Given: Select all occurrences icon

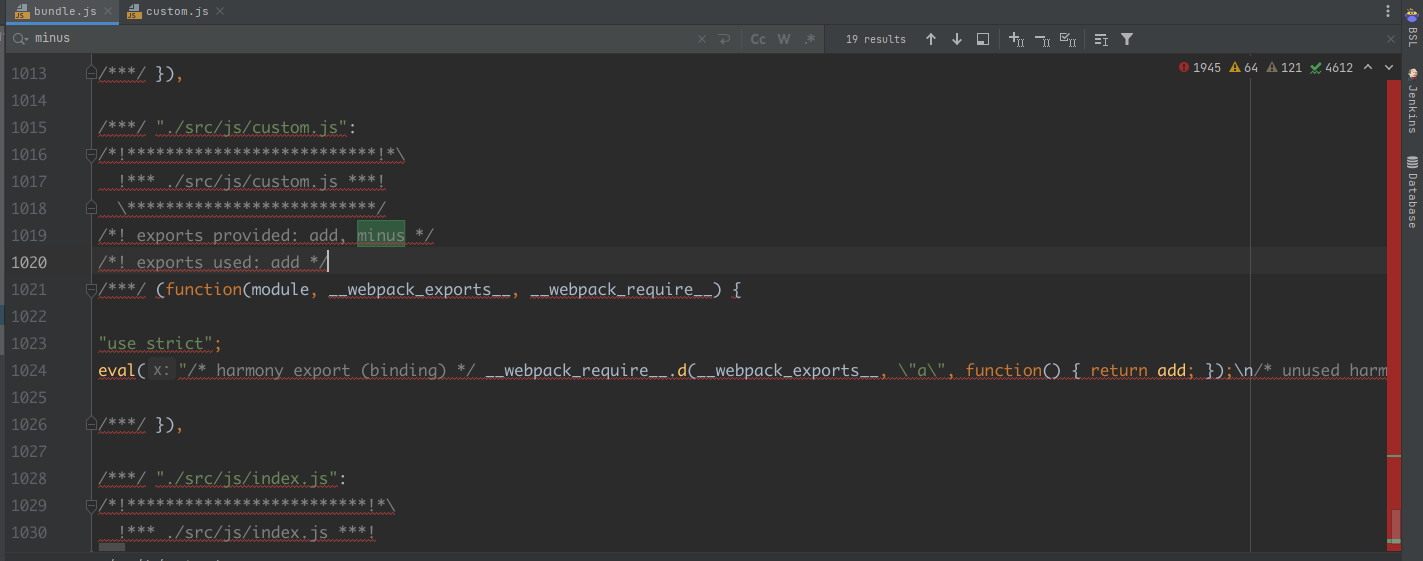Looking at the screenshot, I should 1068,39.
